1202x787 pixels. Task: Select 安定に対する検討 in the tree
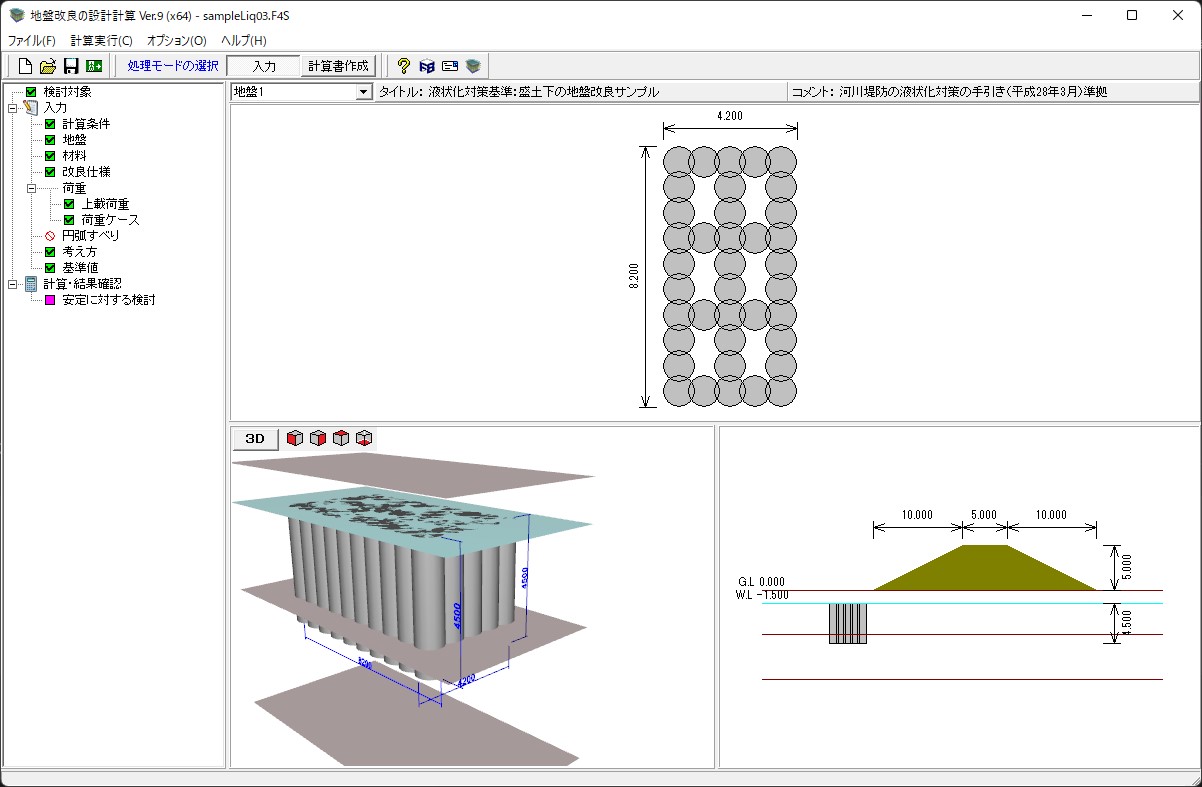108,300
